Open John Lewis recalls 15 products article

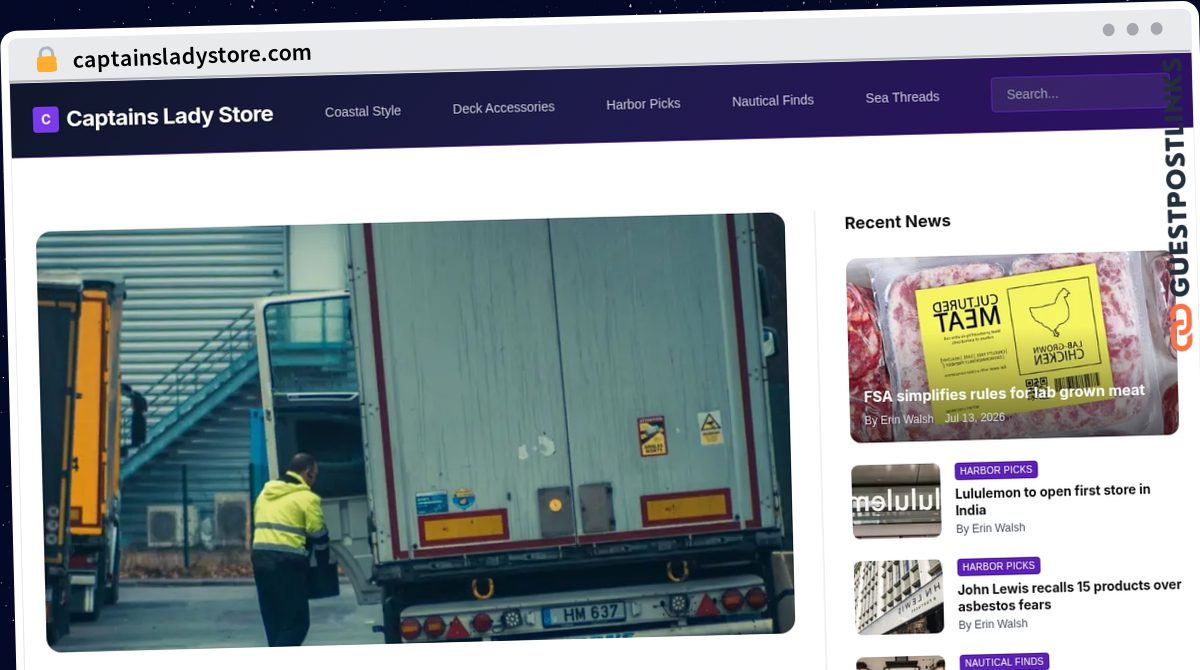1070,596
